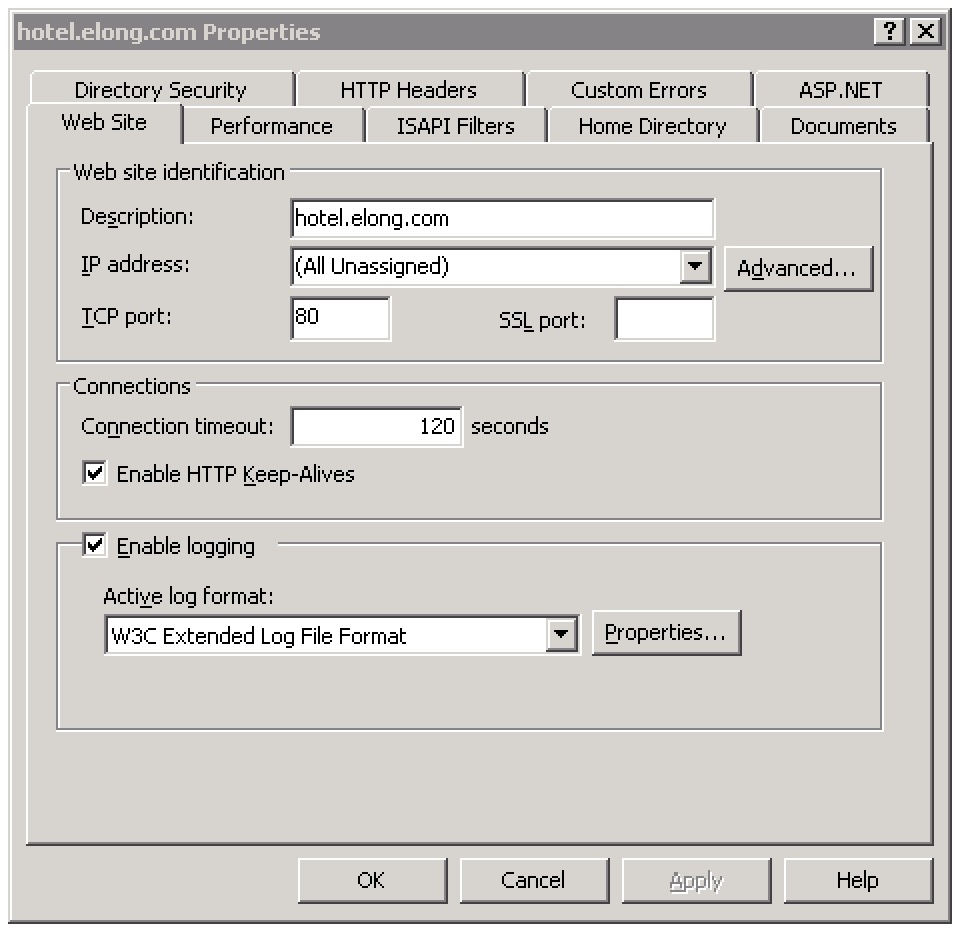The height and width of the screenshot is (932, 960).
Task: Open log format Properties... button
Action: (x=665, y=634)
